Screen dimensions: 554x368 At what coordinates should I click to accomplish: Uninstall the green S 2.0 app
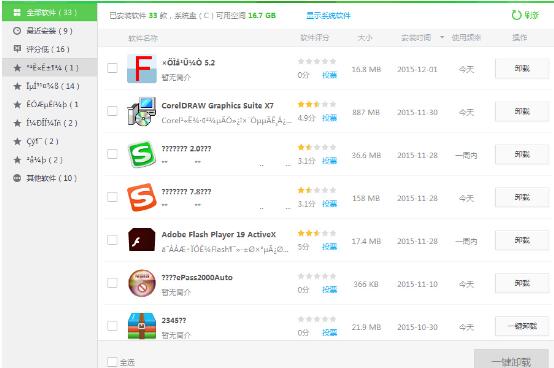(522, 154)
